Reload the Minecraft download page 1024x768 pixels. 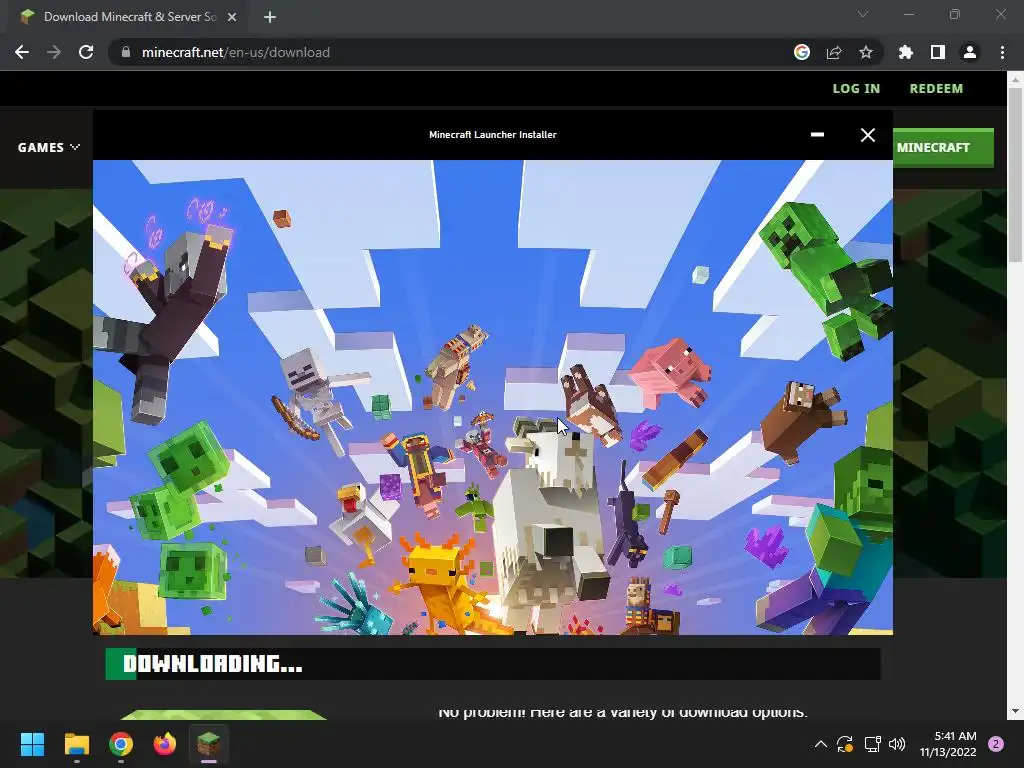click(86, 52)
